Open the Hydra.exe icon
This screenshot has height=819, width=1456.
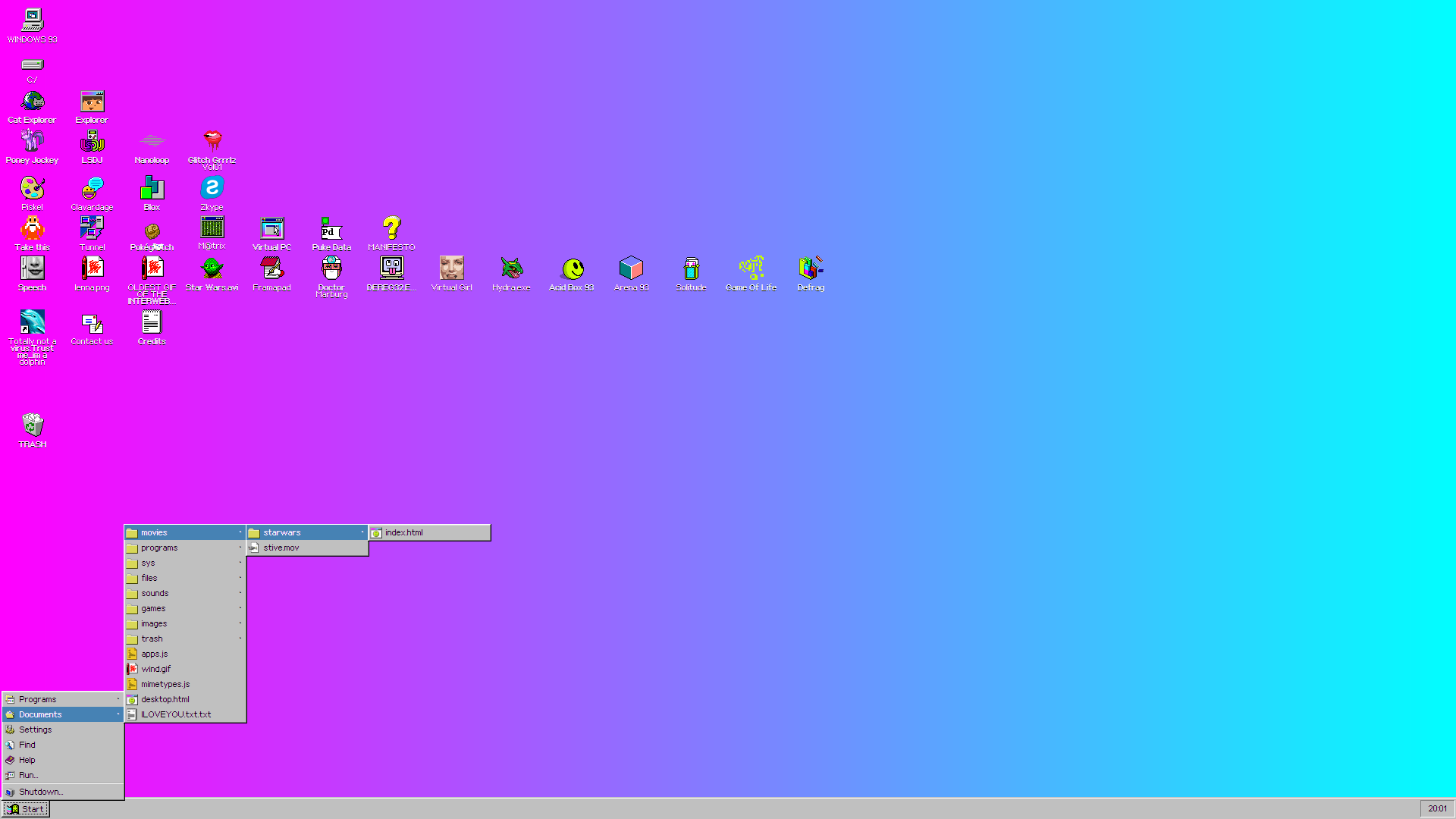point(511,269)
